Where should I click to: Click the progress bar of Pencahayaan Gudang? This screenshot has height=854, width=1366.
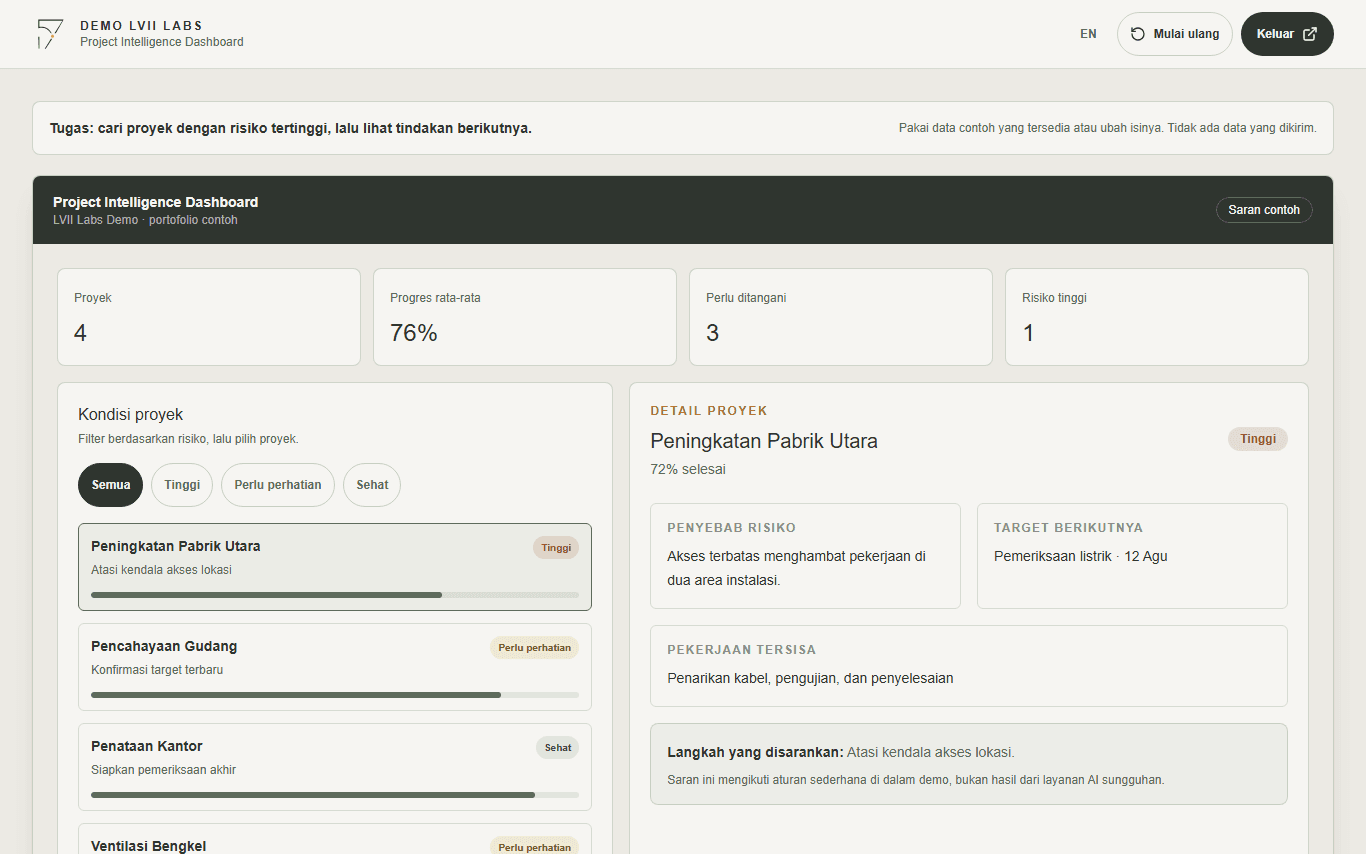tap(335, 695)
